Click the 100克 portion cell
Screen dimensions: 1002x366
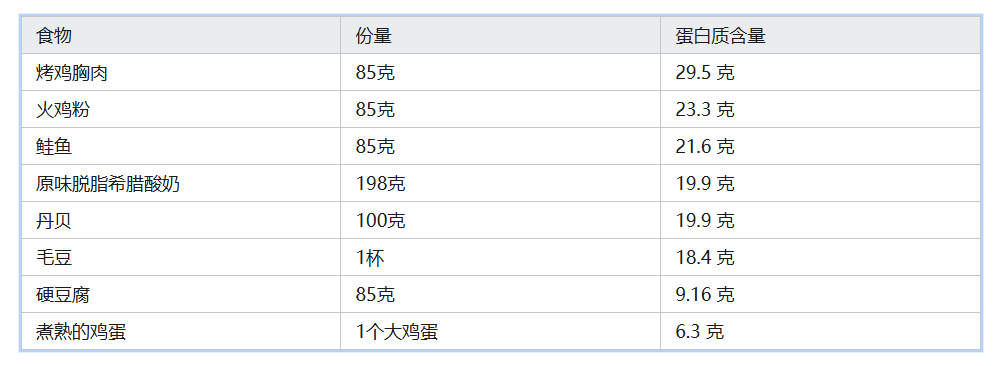(500, 221)
